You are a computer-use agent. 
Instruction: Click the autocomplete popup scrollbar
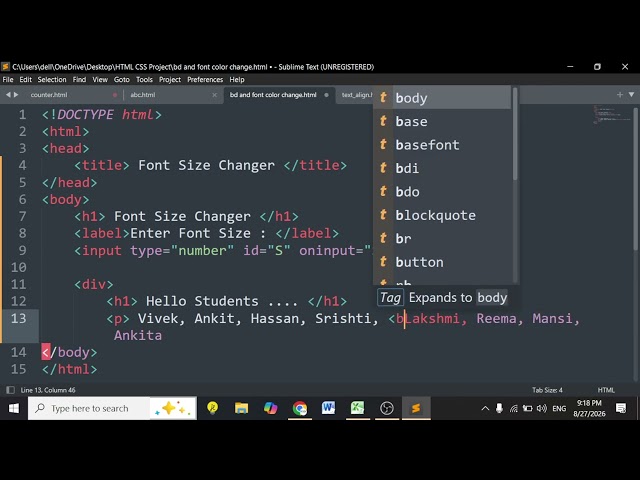coord(515,134)
